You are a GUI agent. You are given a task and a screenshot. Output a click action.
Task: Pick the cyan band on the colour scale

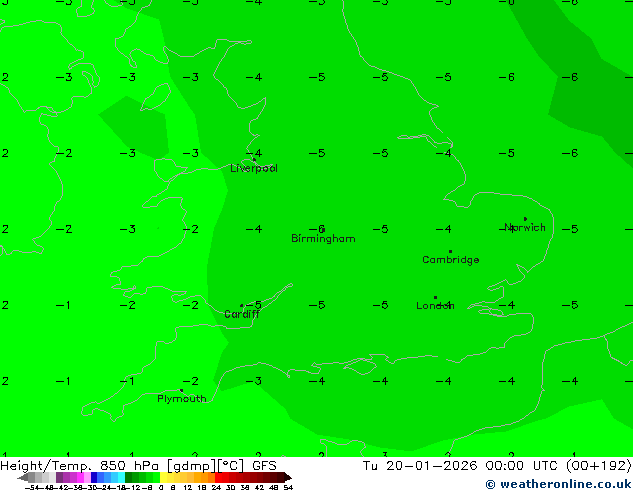121,477
